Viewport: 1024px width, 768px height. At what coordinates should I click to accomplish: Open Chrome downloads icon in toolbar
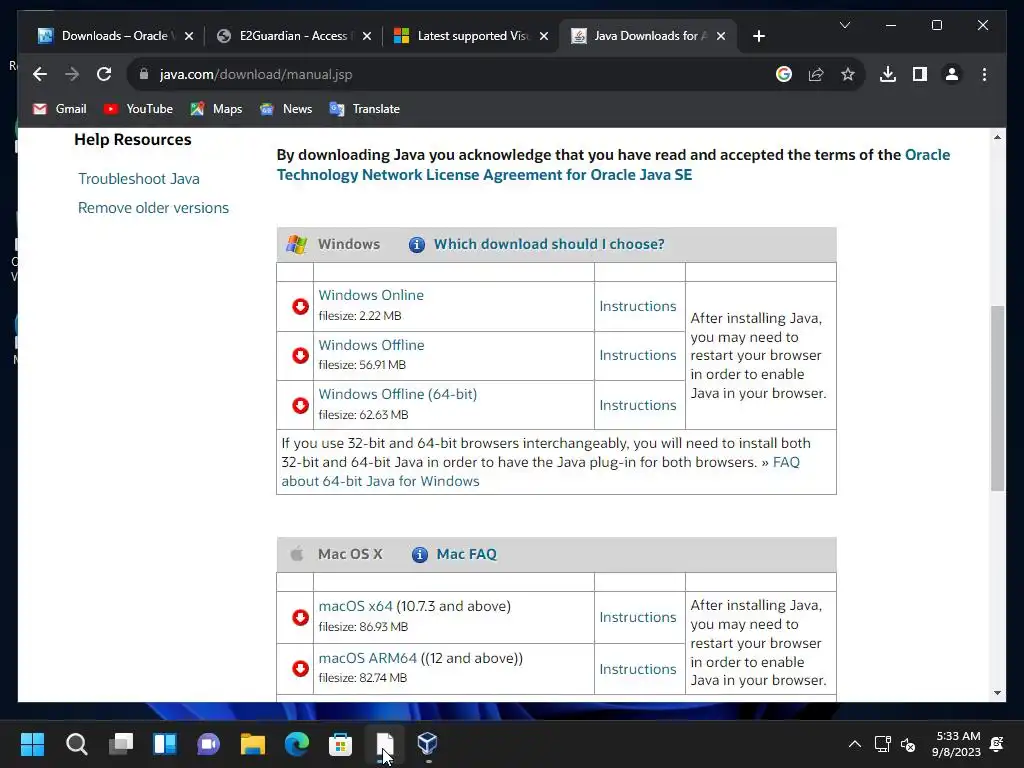[x=888, y=74]
